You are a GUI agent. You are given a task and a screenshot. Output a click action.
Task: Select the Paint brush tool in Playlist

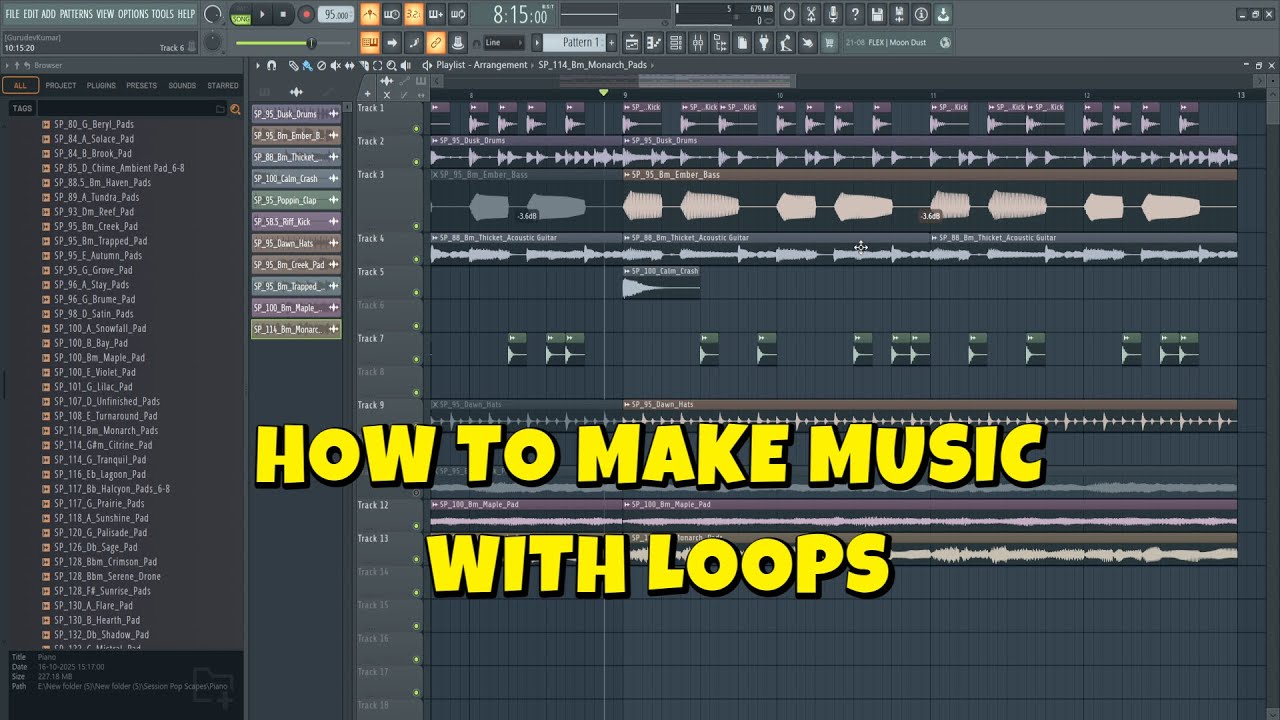pyautogui.click(x=307, y=65)
